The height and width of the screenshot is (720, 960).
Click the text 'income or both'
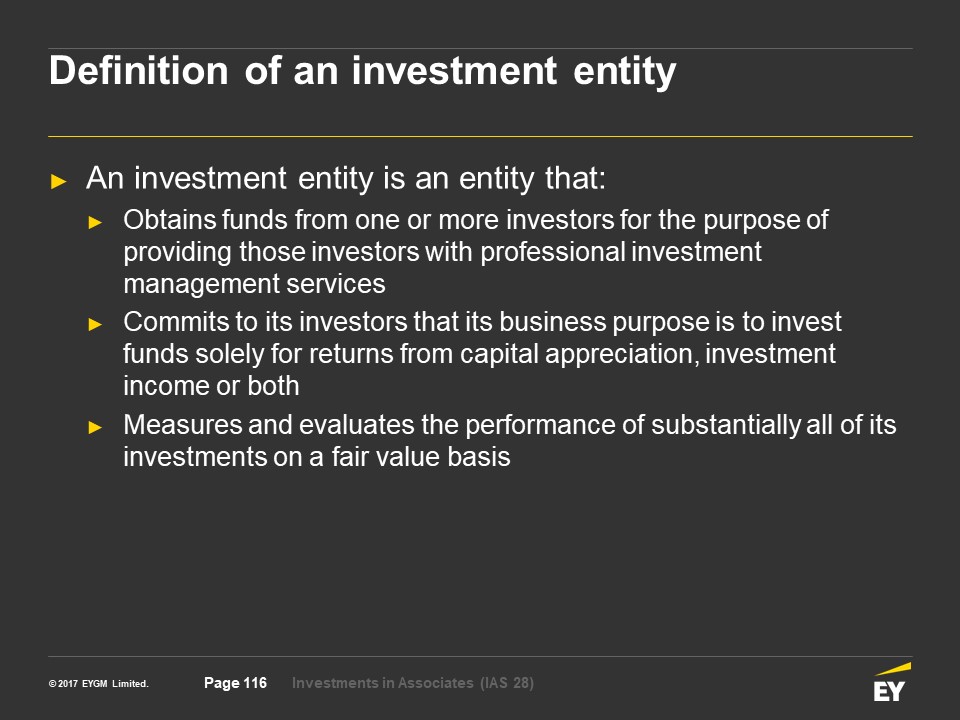coord(211,386)
